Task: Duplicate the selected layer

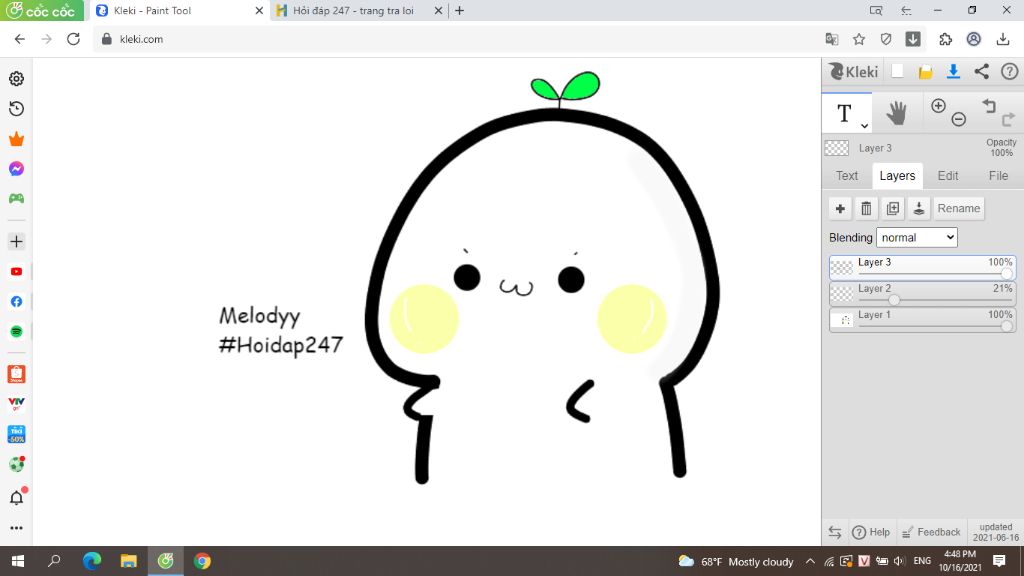Action: (x=893, y=208)
